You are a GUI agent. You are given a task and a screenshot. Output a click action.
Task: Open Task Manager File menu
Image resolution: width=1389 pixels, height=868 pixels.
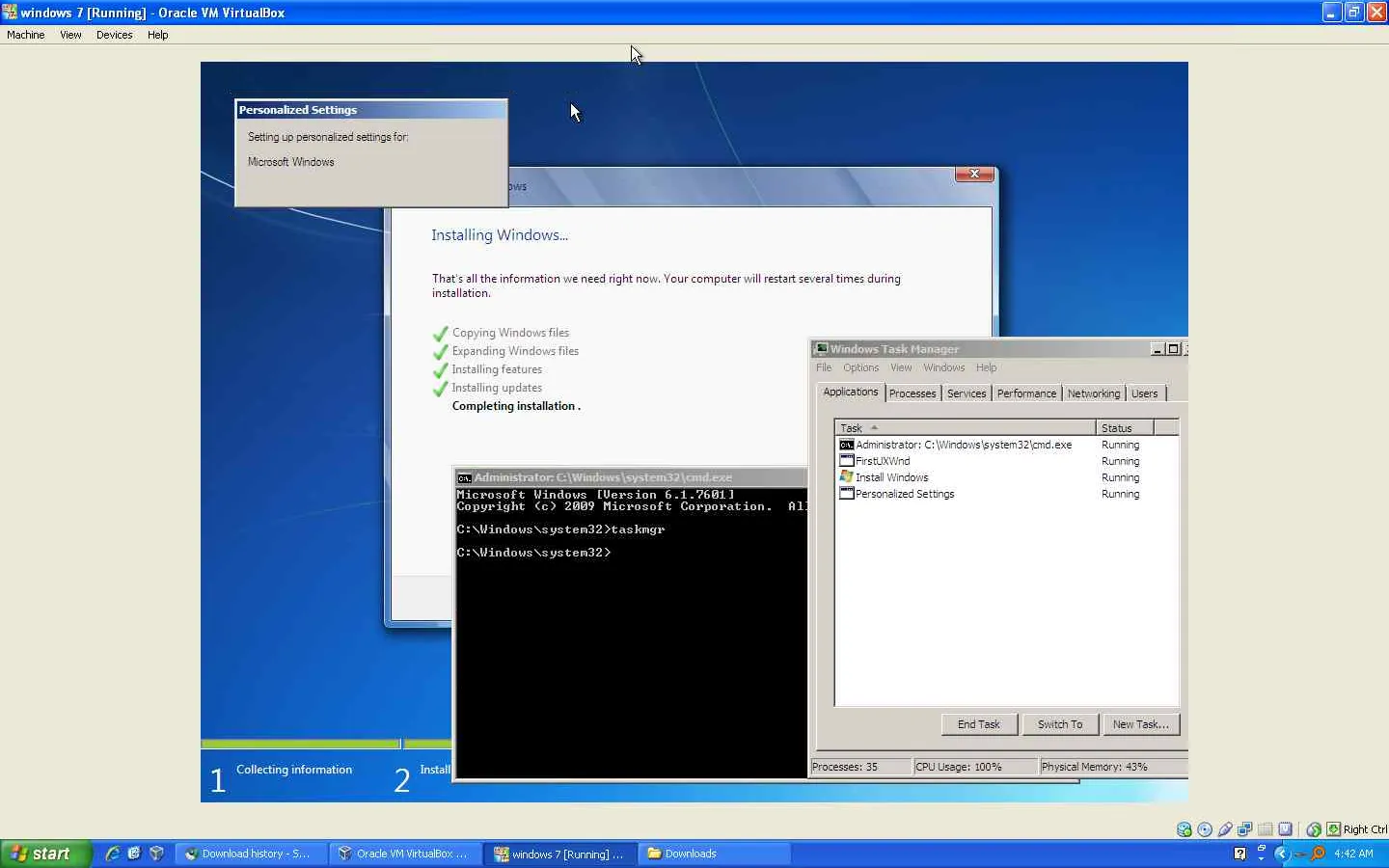pos(824,367)
